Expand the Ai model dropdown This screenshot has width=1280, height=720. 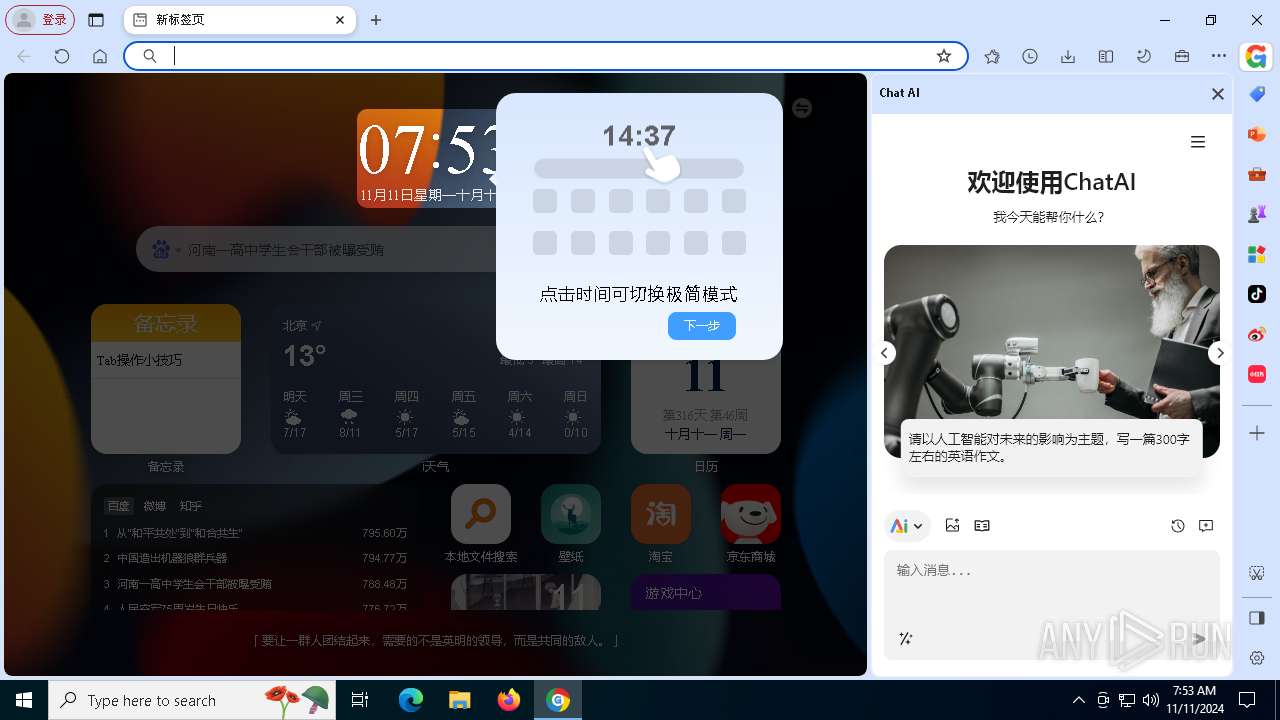[x=907, y=526]
